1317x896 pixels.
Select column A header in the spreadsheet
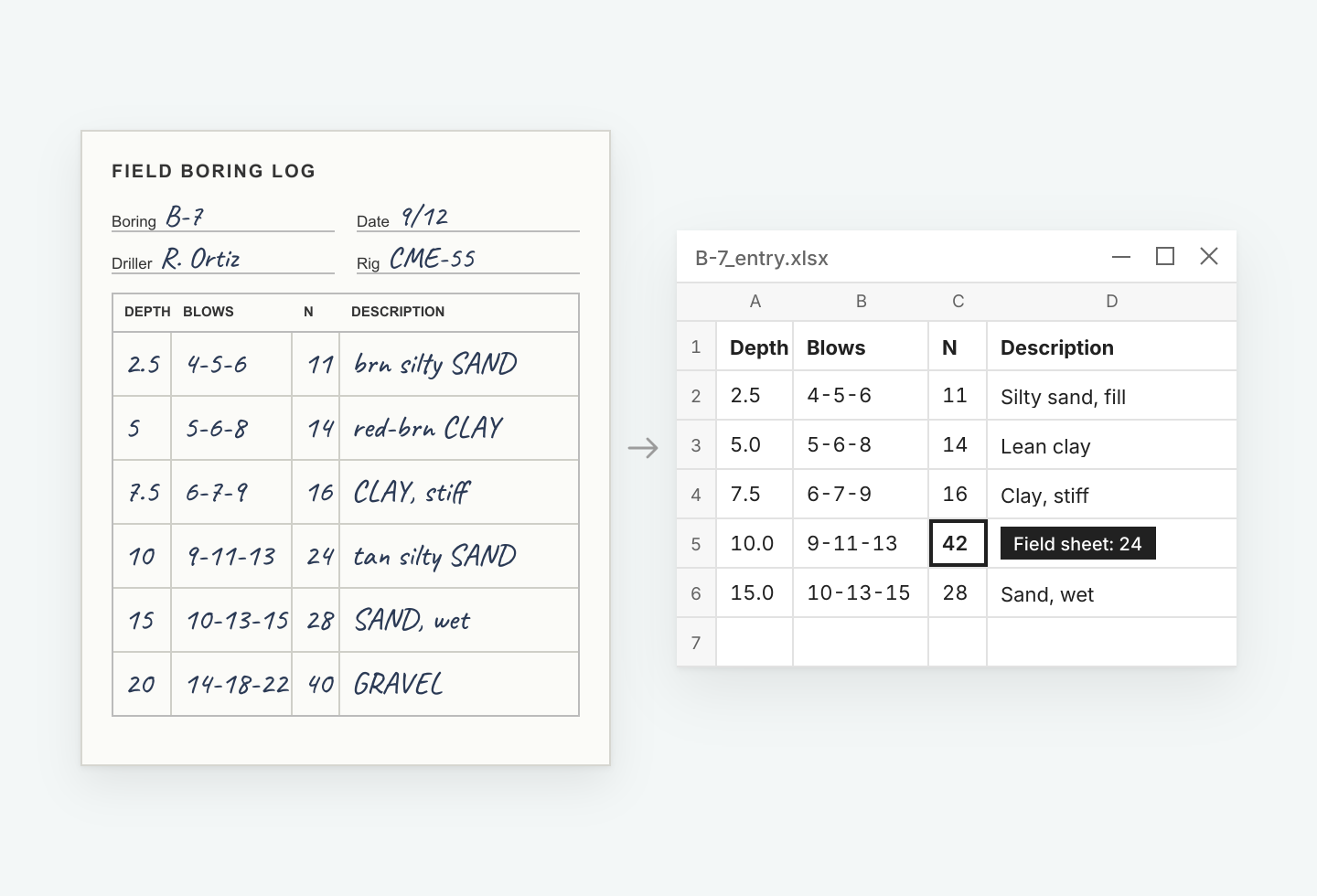click(x=755, y=302)
